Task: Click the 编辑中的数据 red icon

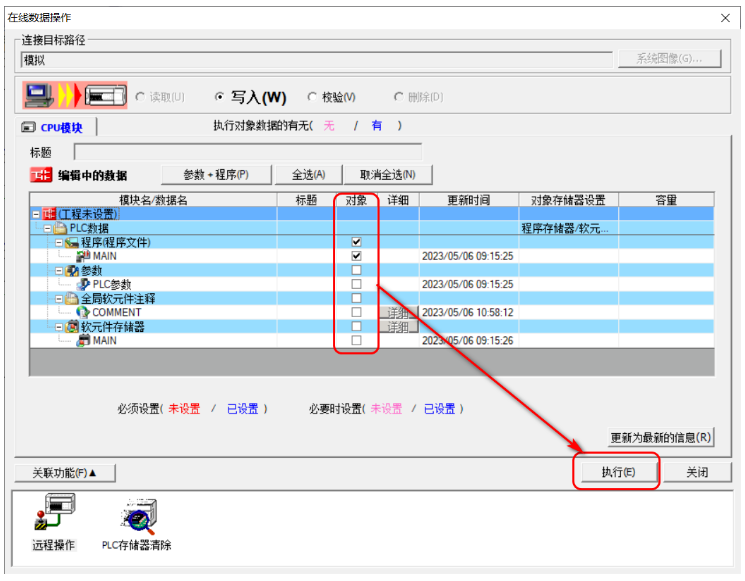Action: [40, 175]
